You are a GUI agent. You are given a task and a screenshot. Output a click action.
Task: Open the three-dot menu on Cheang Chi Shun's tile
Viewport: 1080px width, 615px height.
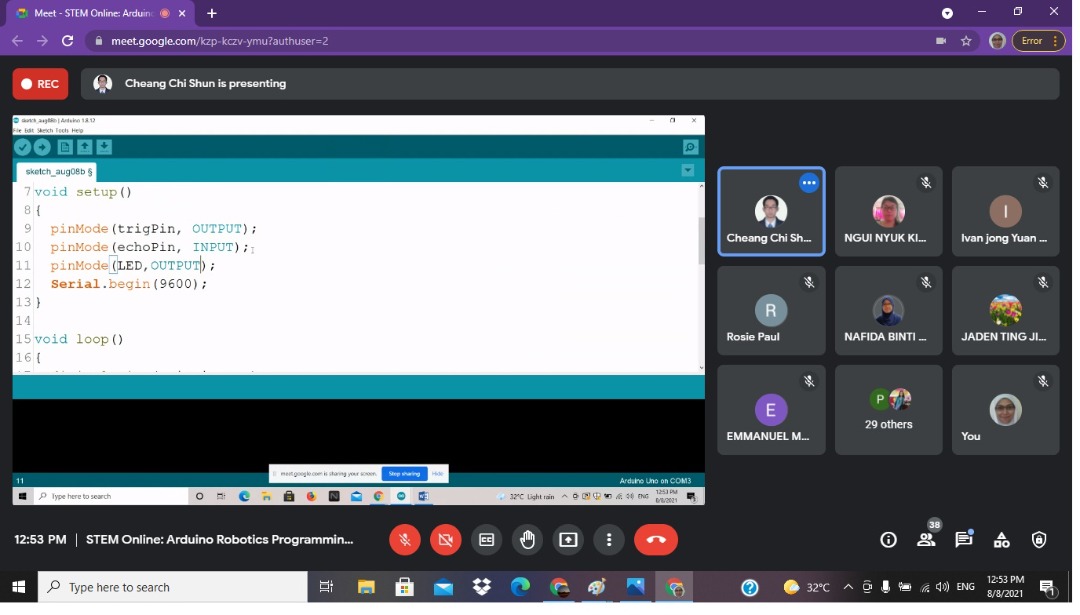pos(809,182)
